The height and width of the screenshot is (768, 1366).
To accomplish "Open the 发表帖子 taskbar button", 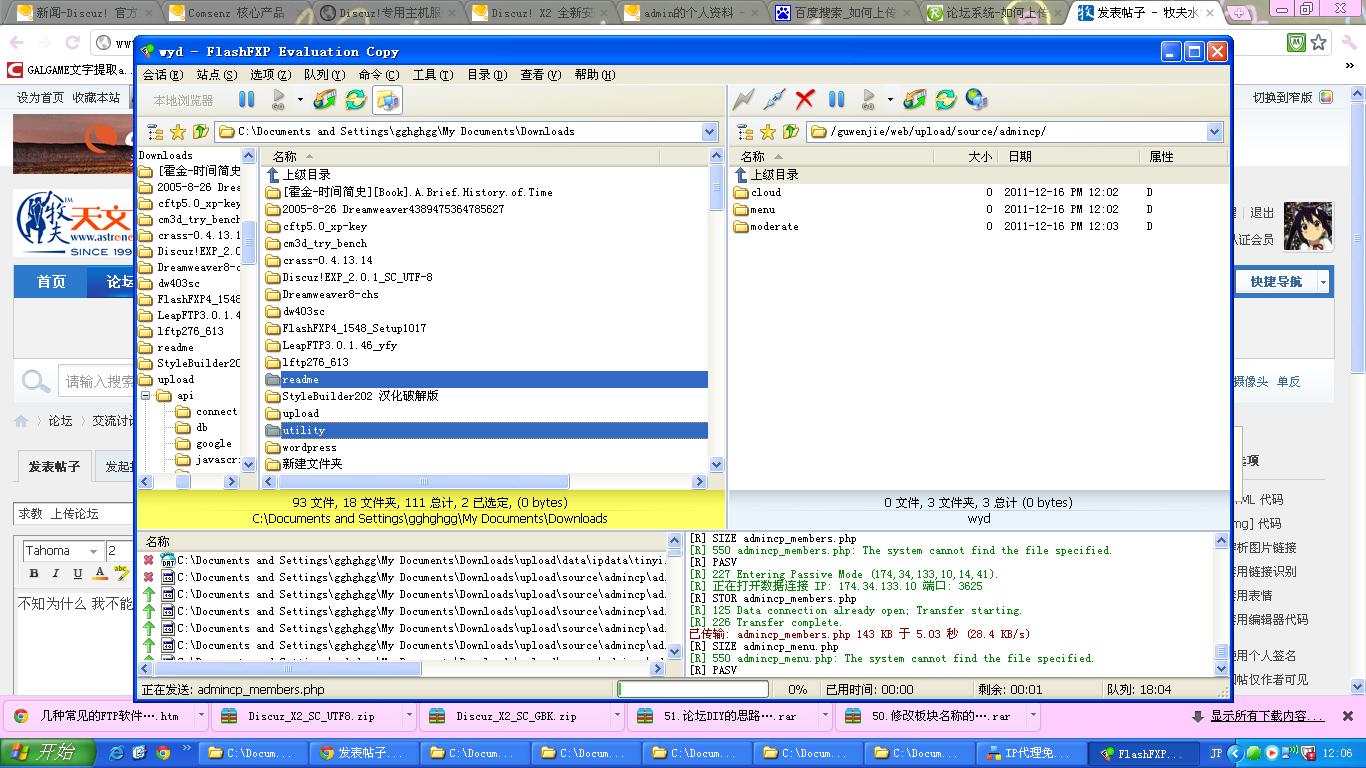I will pyautogui.click(x=362, y=753).
